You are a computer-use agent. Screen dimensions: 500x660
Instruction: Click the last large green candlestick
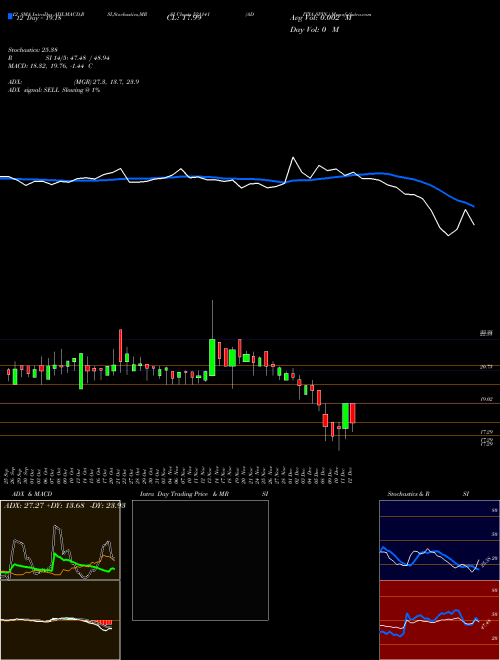point(346,416)
